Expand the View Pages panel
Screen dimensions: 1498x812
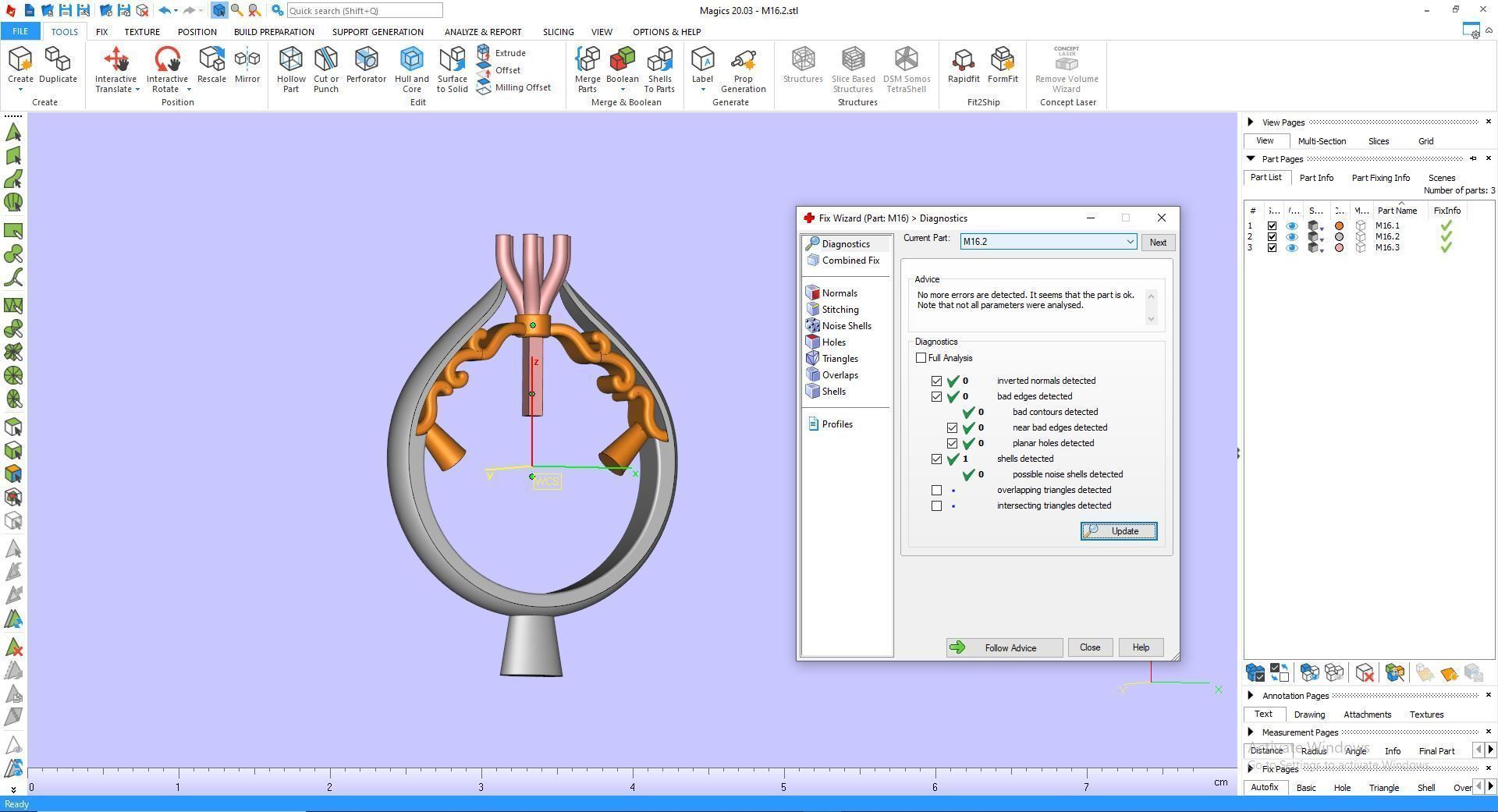click(1251, 122)
